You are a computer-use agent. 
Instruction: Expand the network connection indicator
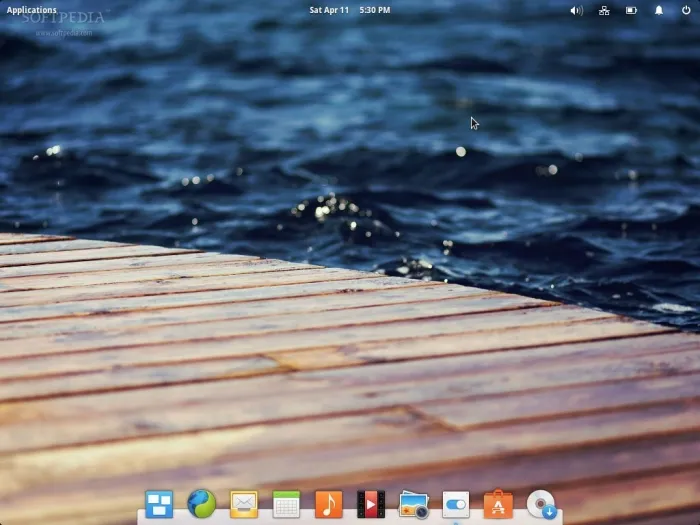point(604,10)
